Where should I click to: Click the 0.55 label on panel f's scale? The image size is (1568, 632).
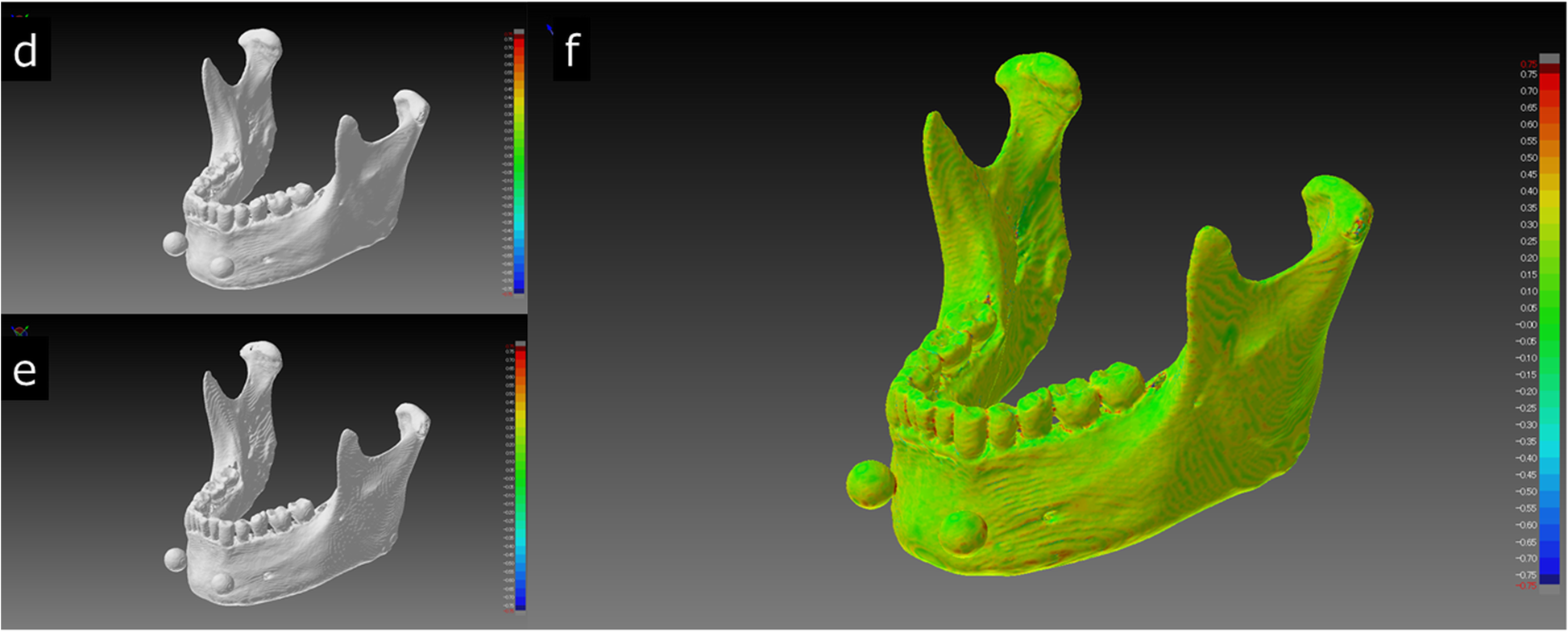[x=1529, y=141]
